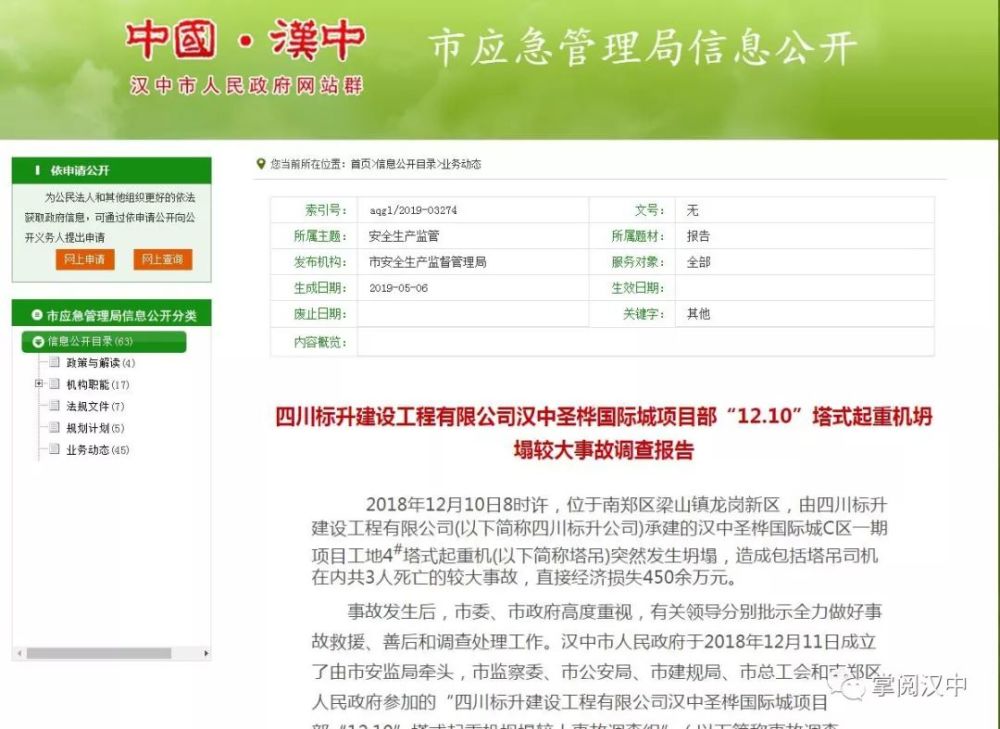Click the document icon beside 机构职能
Image resolution: width=1000 pixels, height=729 pixels.
tap(54, 384)
